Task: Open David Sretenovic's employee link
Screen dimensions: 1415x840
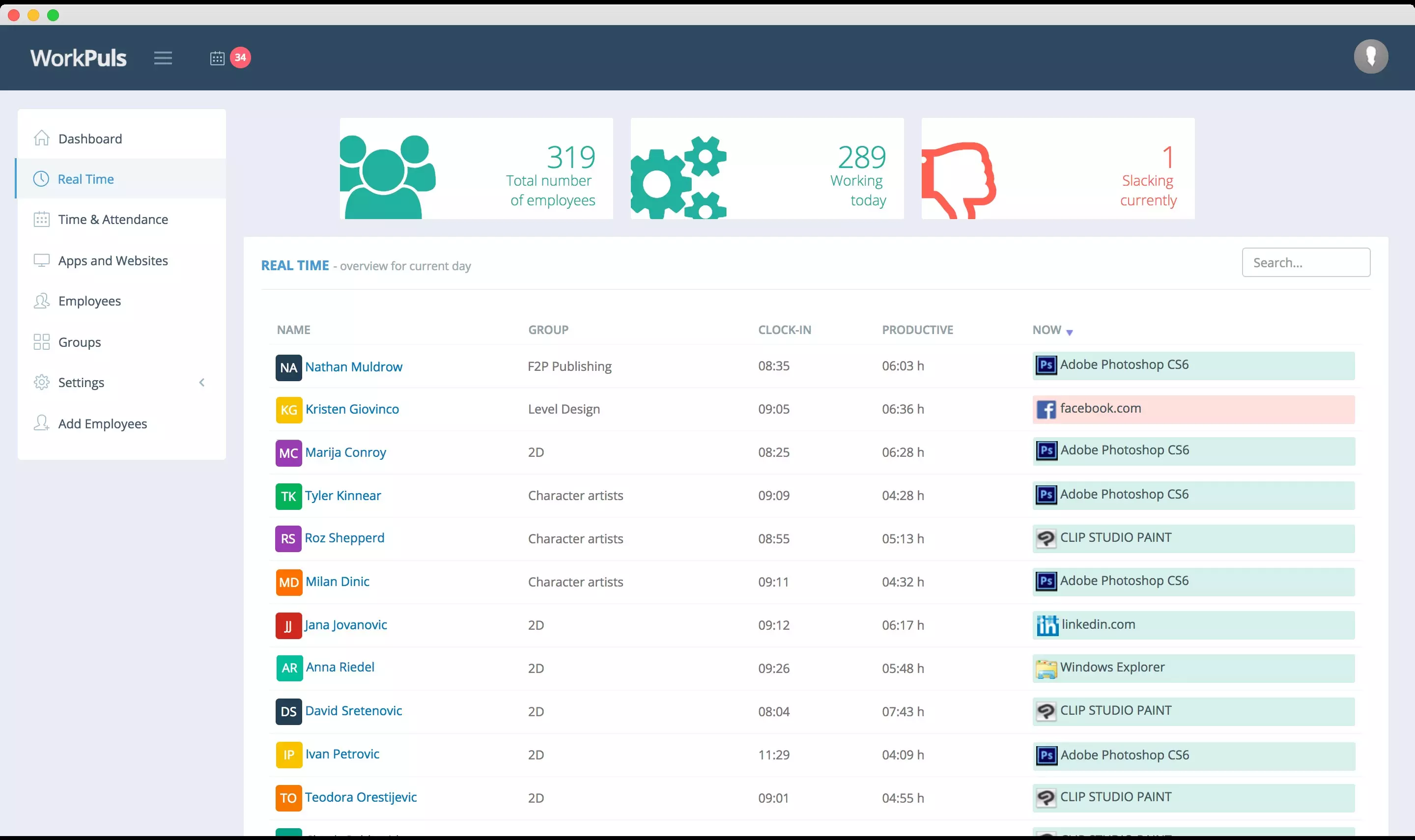Action: [x=353, y=711]
